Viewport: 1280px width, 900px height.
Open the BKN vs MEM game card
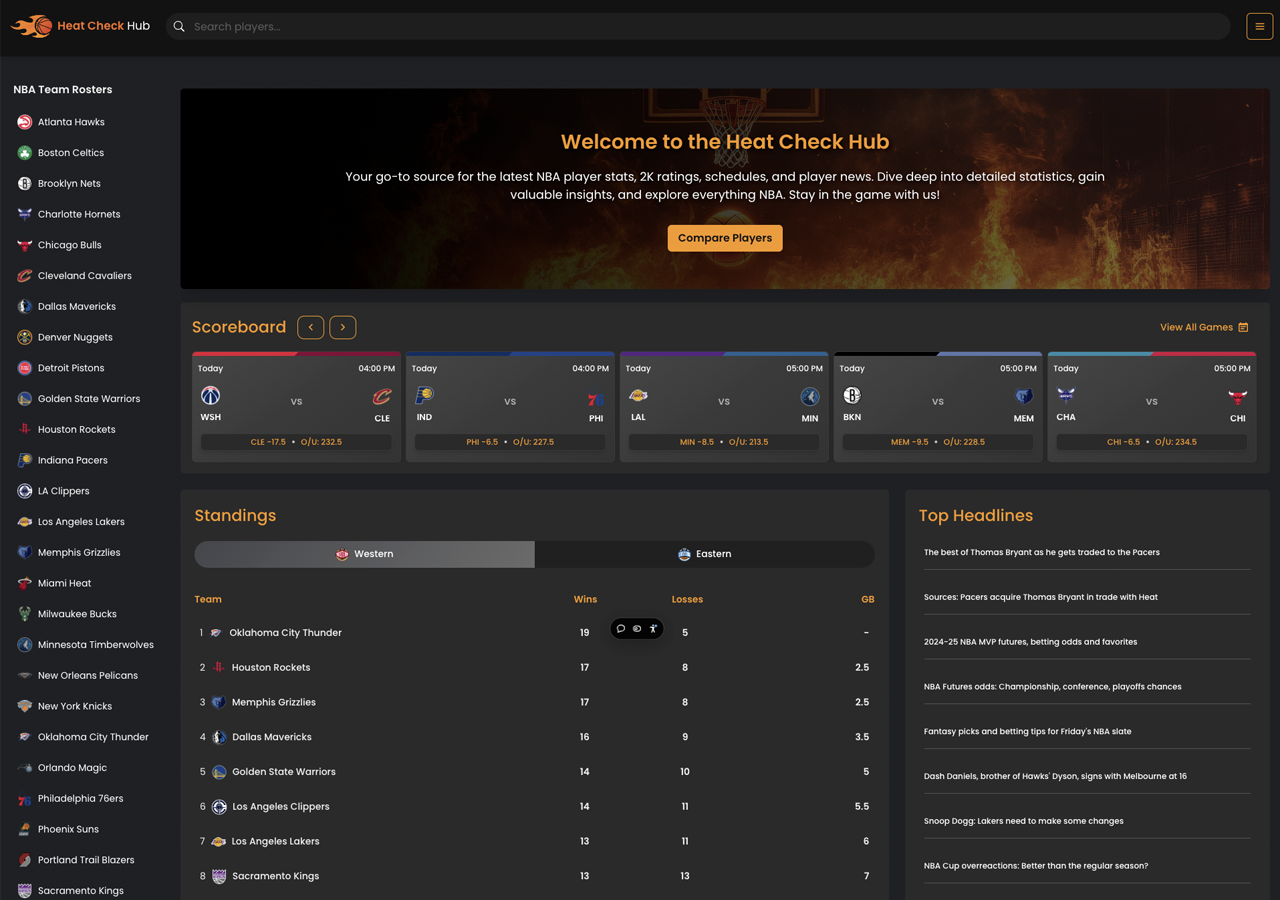point(938,405)
